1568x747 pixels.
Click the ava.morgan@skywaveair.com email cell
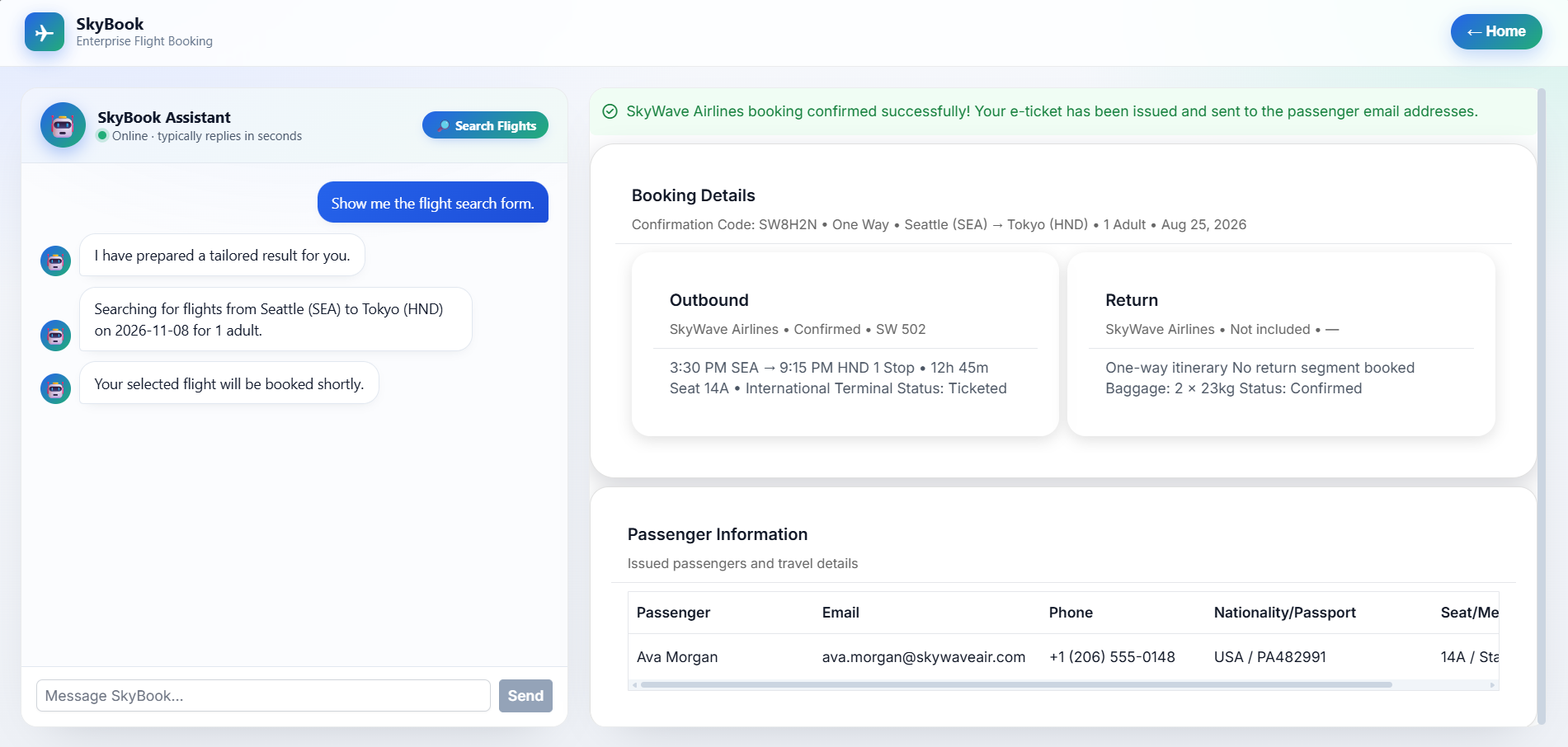click(924, 657)
